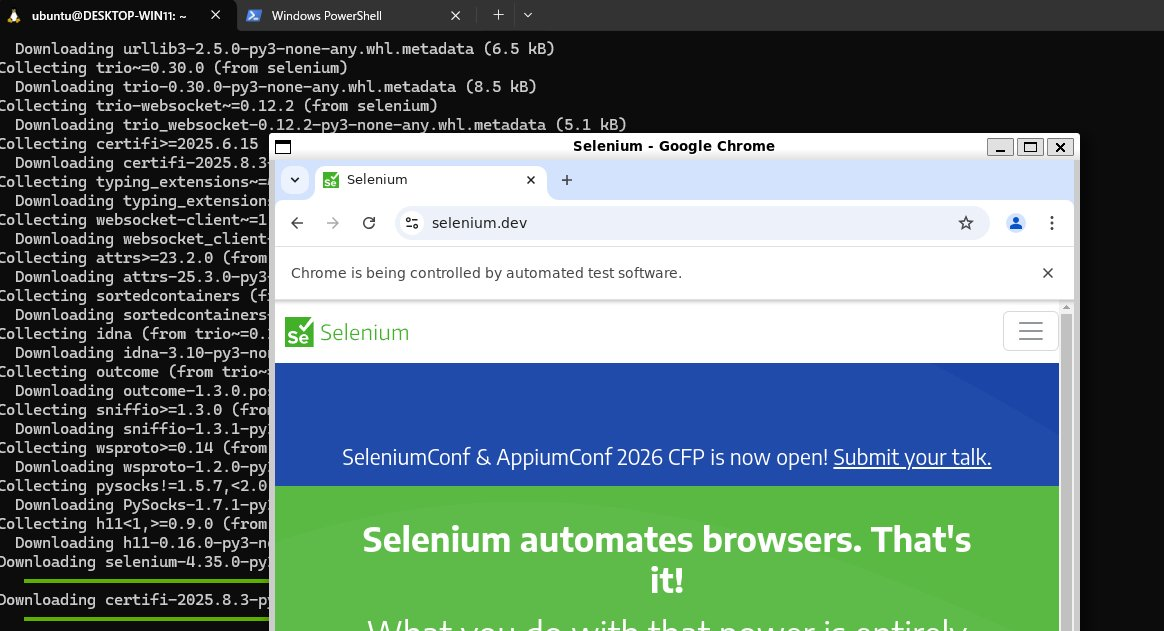The height and width of the screenshot is (631, 1164).
Task: Open the Selenium site hamburger menu
Action: 1030,331
